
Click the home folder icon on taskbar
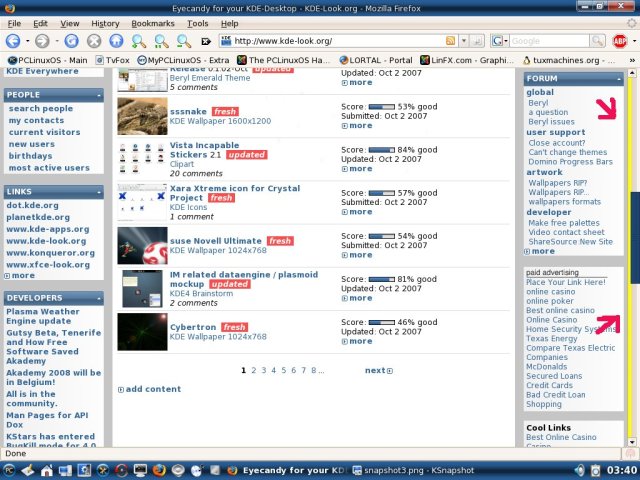[47, 470]
